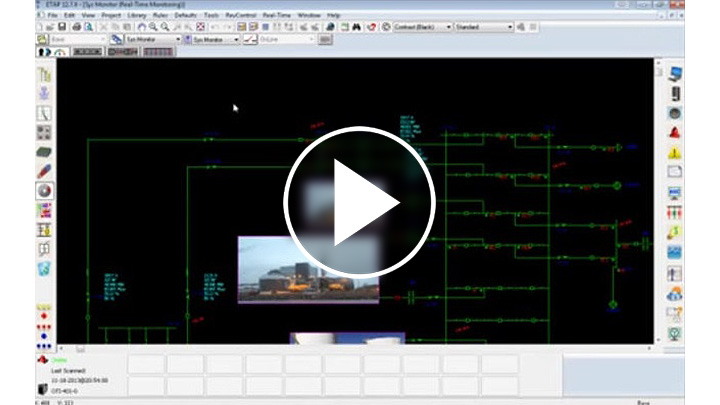Screen dimensions: 720x405
Task: Click the Open folder icon in toolbar
Action: [50, 27]
